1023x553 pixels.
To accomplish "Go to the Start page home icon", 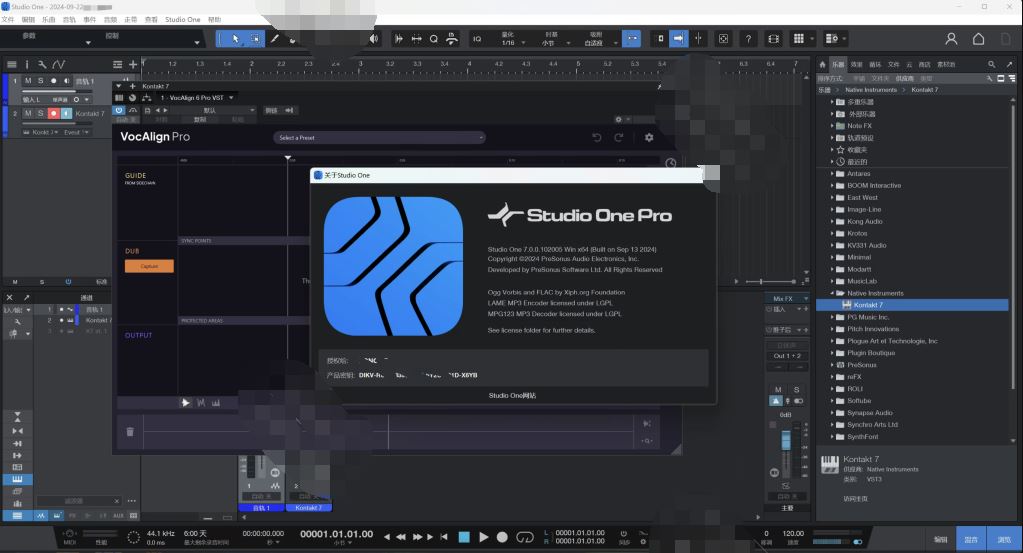I will point(979,39).
